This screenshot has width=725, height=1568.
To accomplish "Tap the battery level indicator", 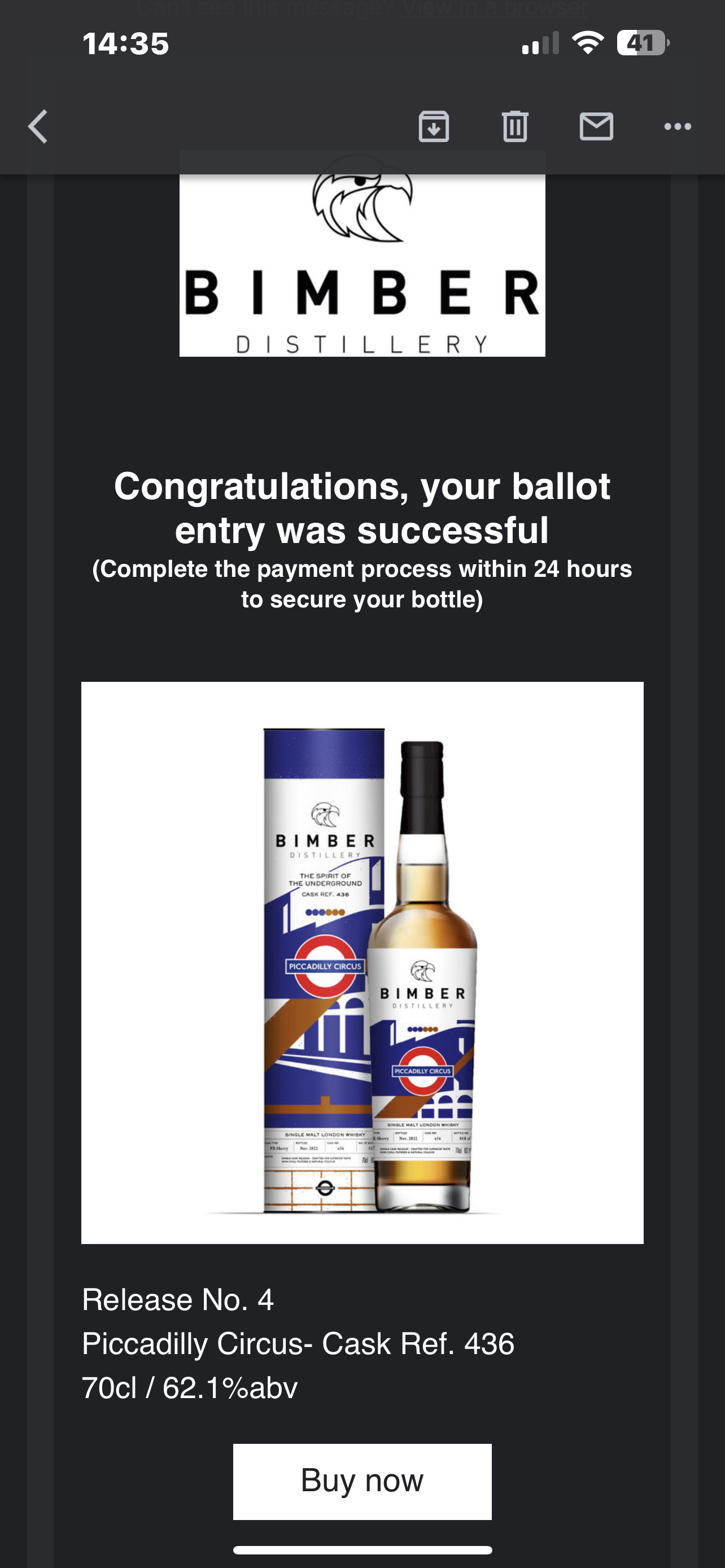I will click(x=643, y=43).
